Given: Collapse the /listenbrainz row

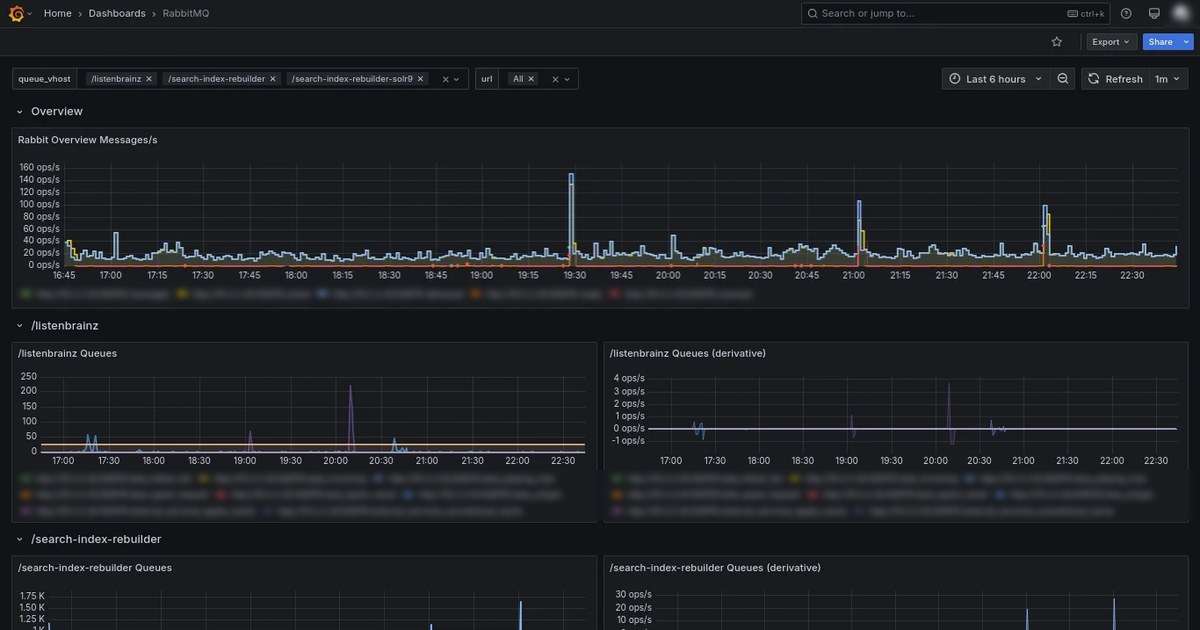Looking at the screenshot, I should coord(19,326).
